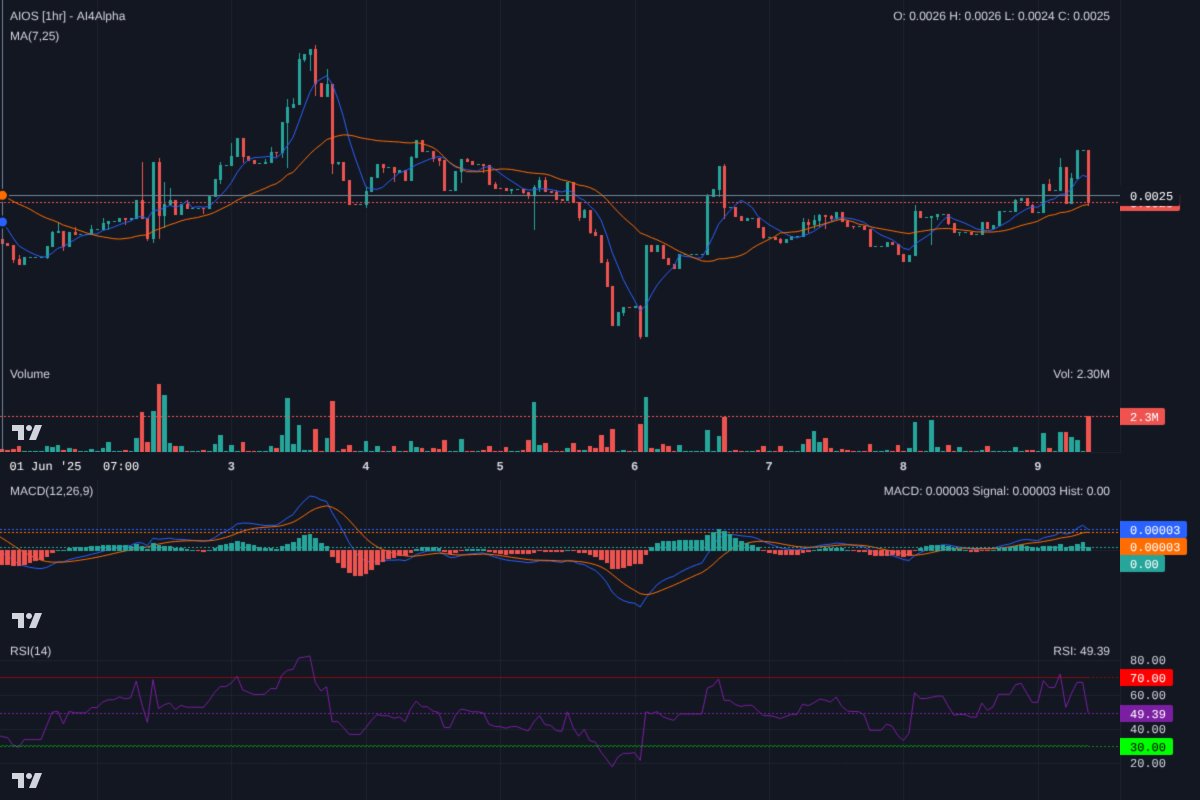Click the AIOS [1hr] - AI4Alpha chart title
1200x800 pixels.
click(x=68, y=16)
